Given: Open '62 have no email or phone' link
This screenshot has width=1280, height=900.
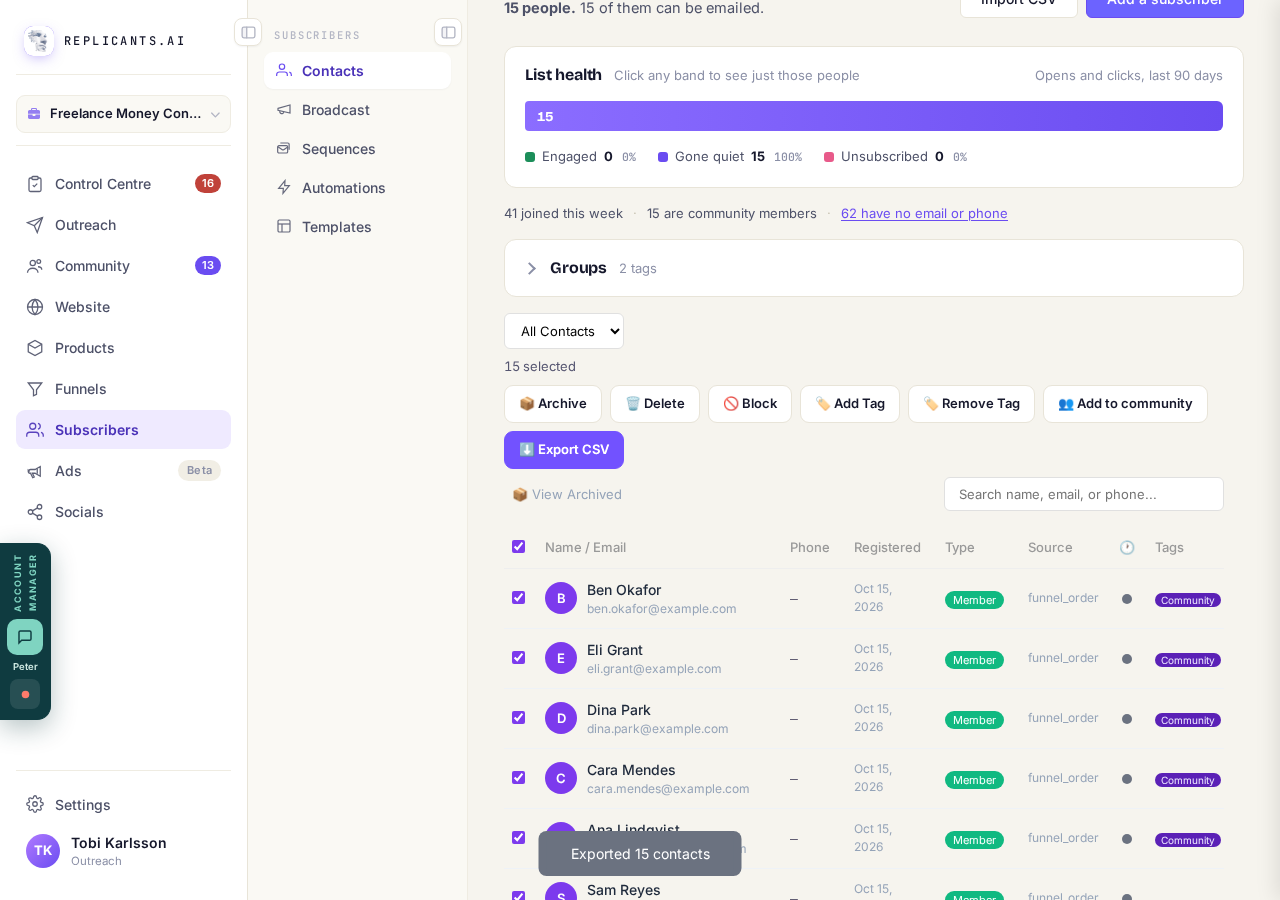Looking at the screenshot, I should coord(924,213).
